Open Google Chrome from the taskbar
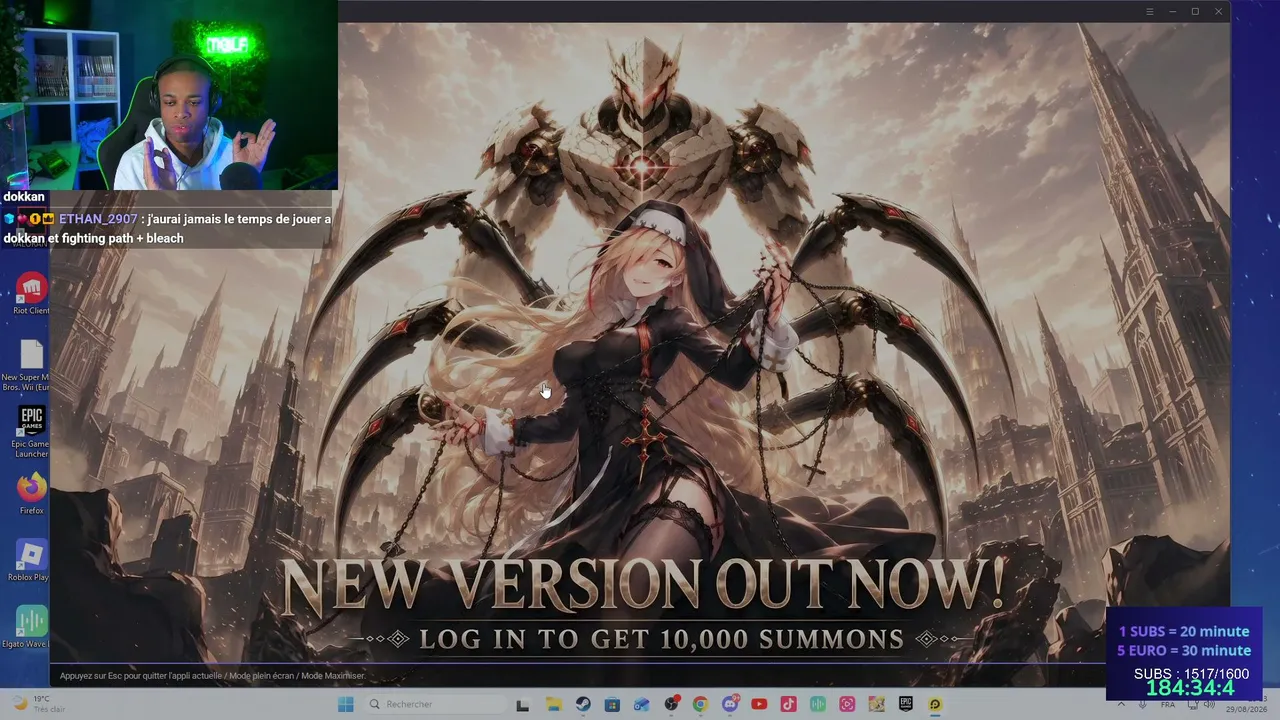The image size is (1280, 720). click(700, 705)
